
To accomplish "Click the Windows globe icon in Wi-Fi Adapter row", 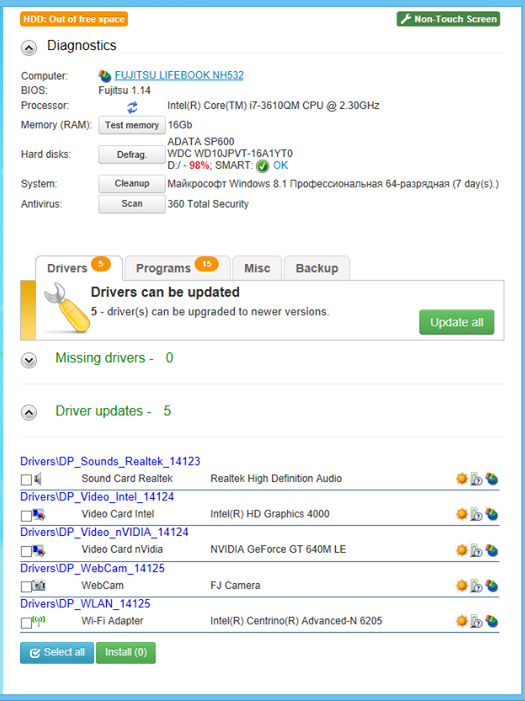I will [492, 621].
